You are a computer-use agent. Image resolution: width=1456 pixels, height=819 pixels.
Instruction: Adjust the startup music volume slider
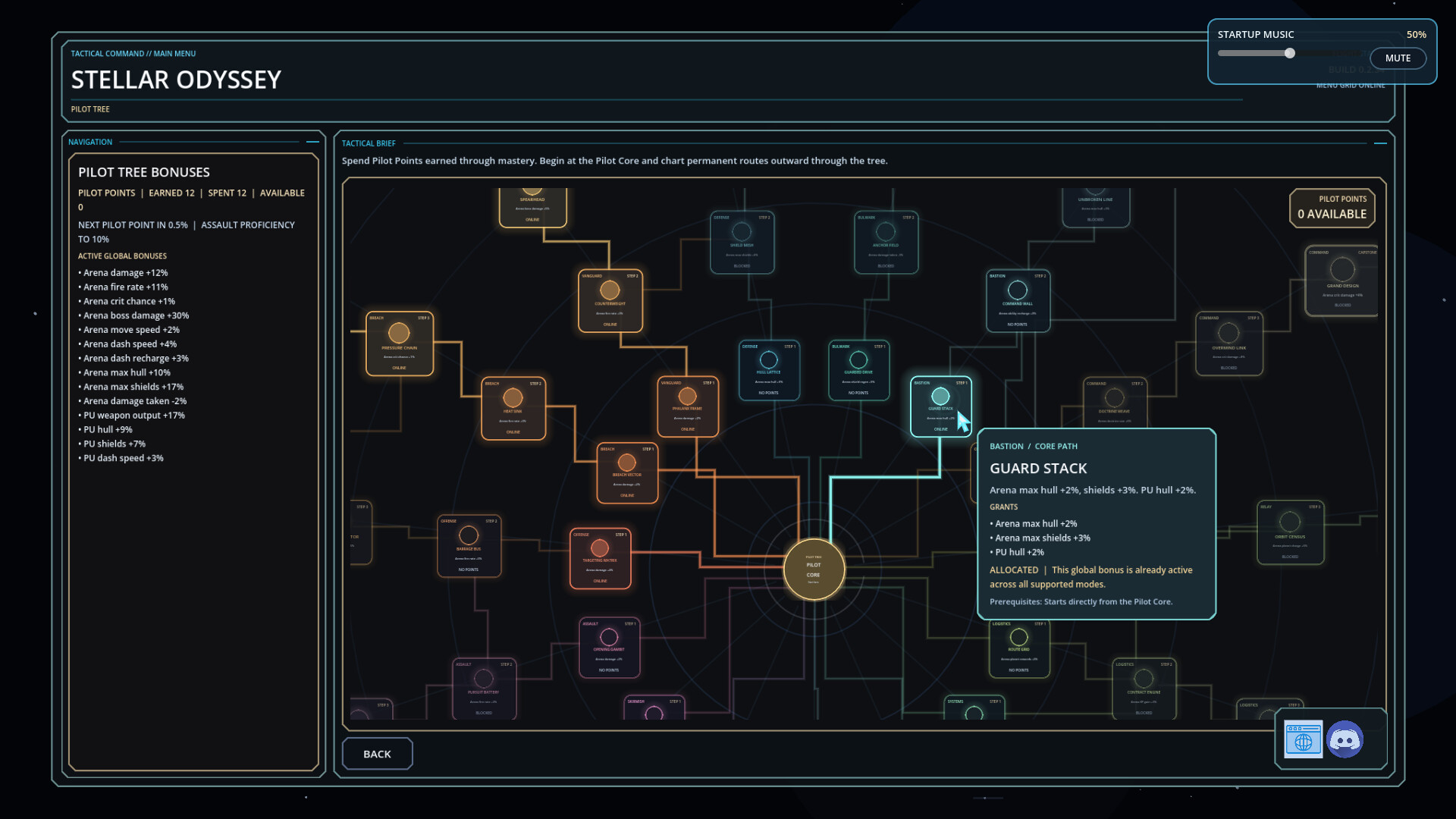click(x=1289, y=53)
